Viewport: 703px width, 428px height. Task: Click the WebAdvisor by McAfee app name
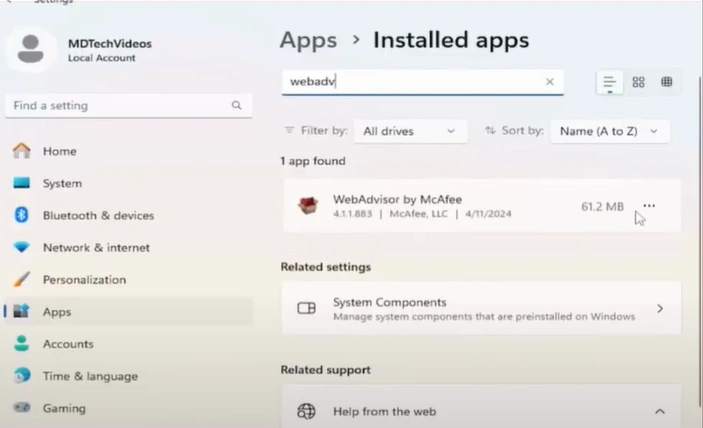397,199
